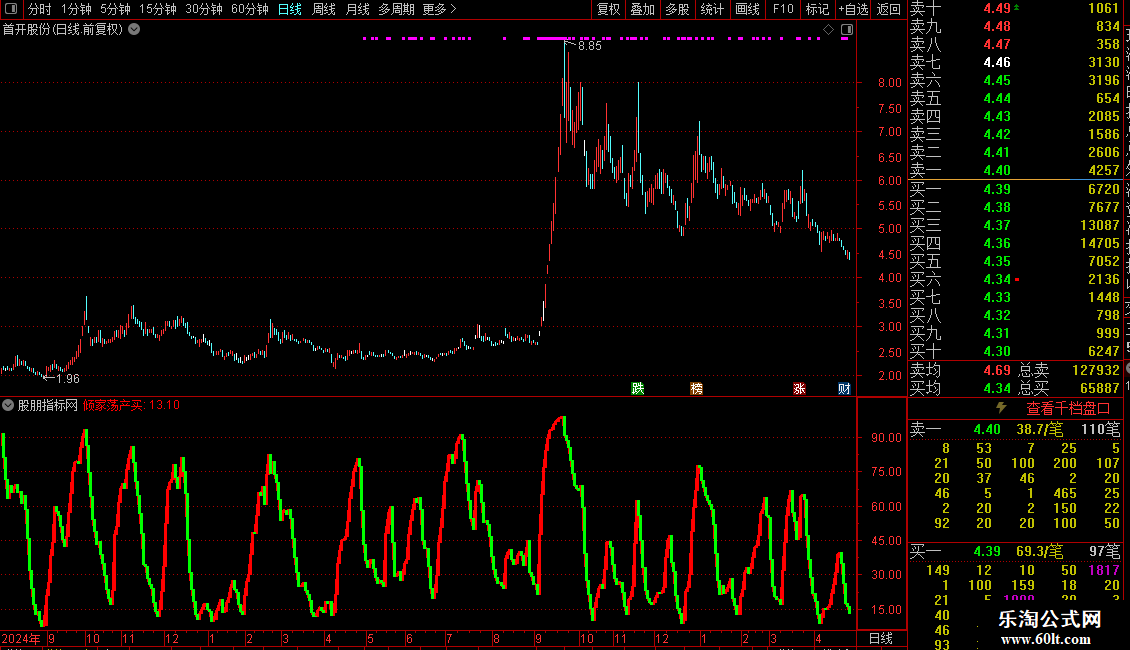1130x650 pixels.
Task: Click 69.3/笔 in 买一 detail row
Action: click(1040, 552)
